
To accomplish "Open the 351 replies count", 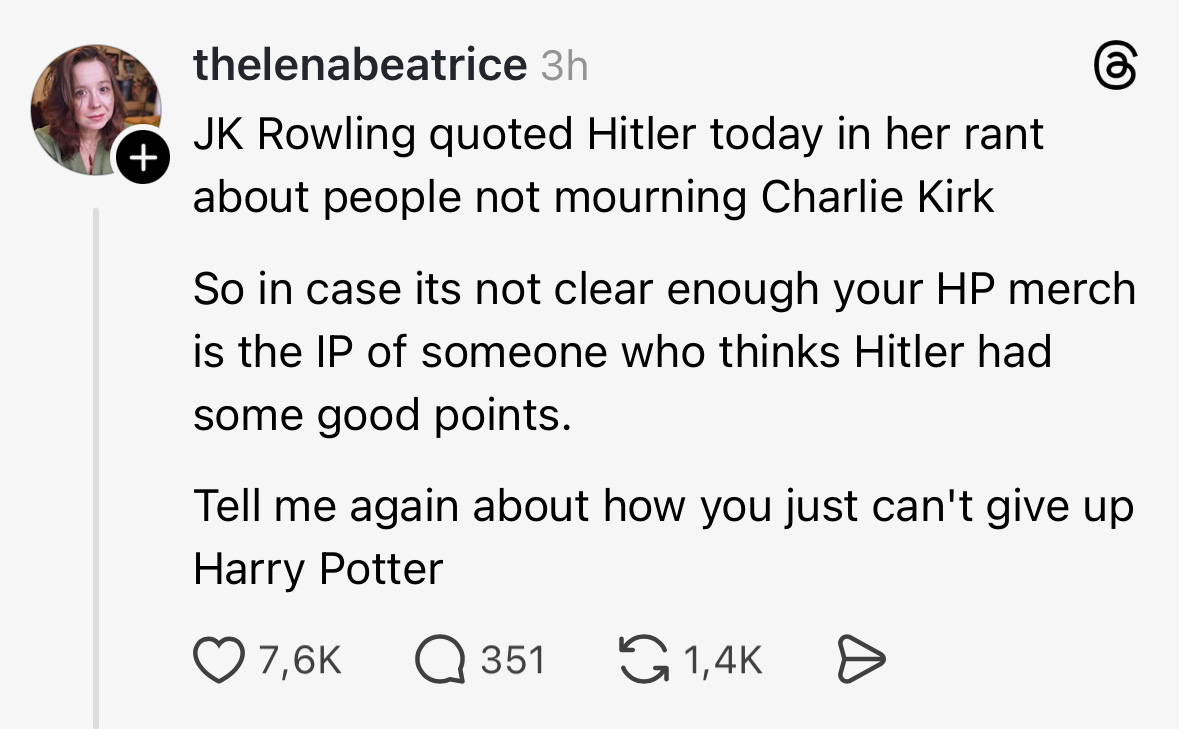I will [513, 660].
